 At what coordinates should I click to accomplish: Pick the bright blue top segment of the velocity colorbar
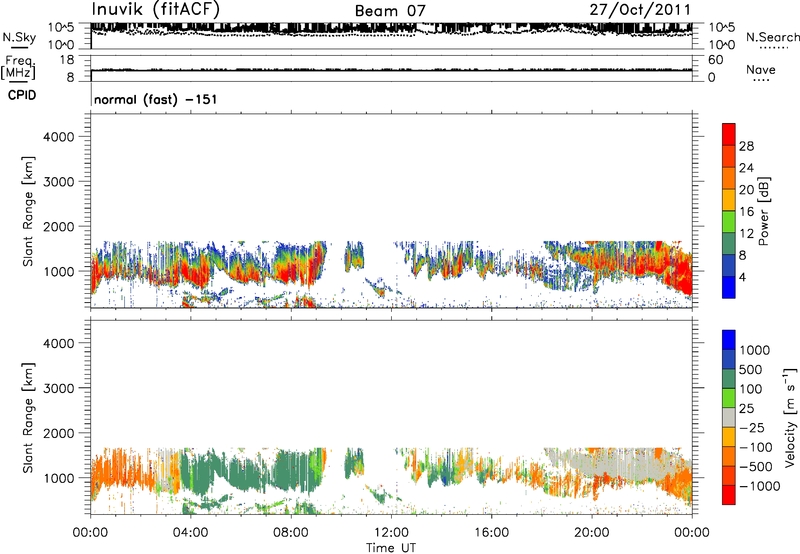pos(729,340)
